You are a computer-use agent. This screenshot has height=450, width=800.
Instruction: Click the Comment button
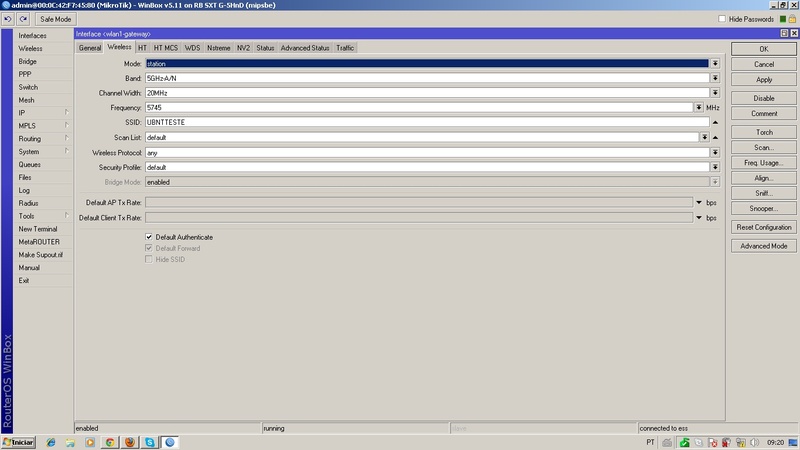click(x=764, y=113)
